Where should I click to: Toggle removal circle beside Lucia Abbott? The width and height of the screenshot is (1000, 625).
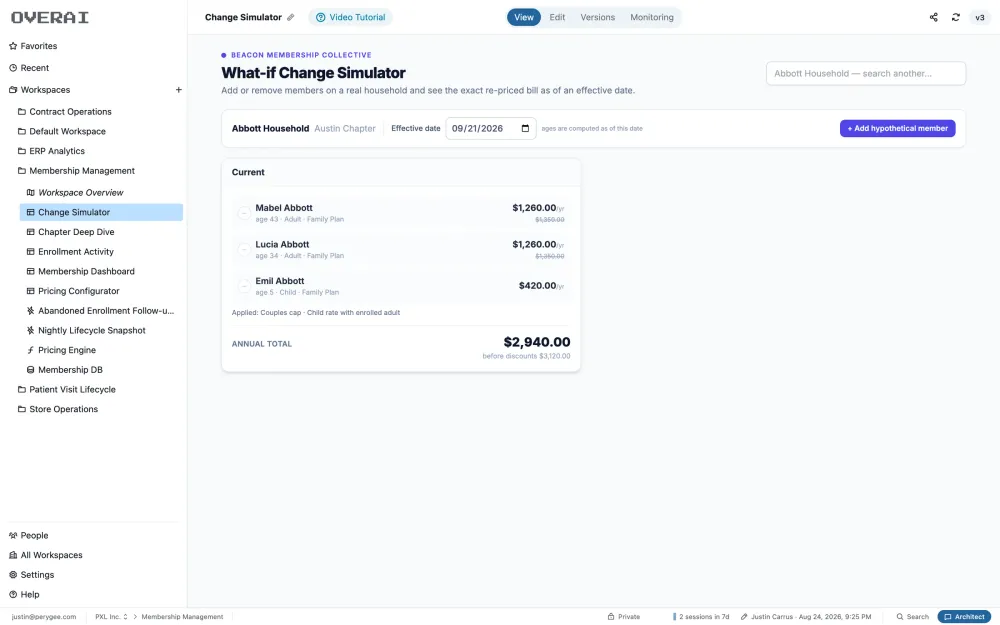[x=244, y=249]
